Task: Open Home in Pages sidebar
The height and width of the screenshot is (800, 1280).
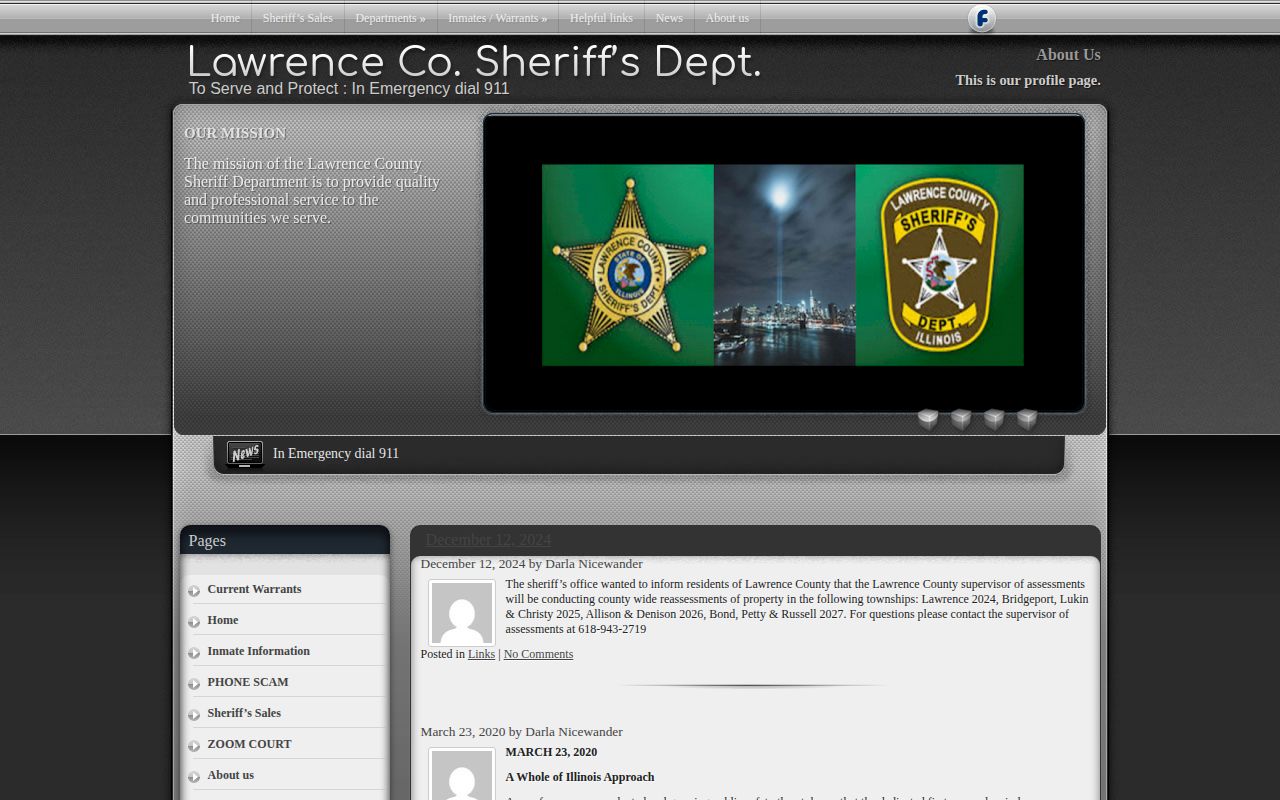Action: click(x=223, y=620)
